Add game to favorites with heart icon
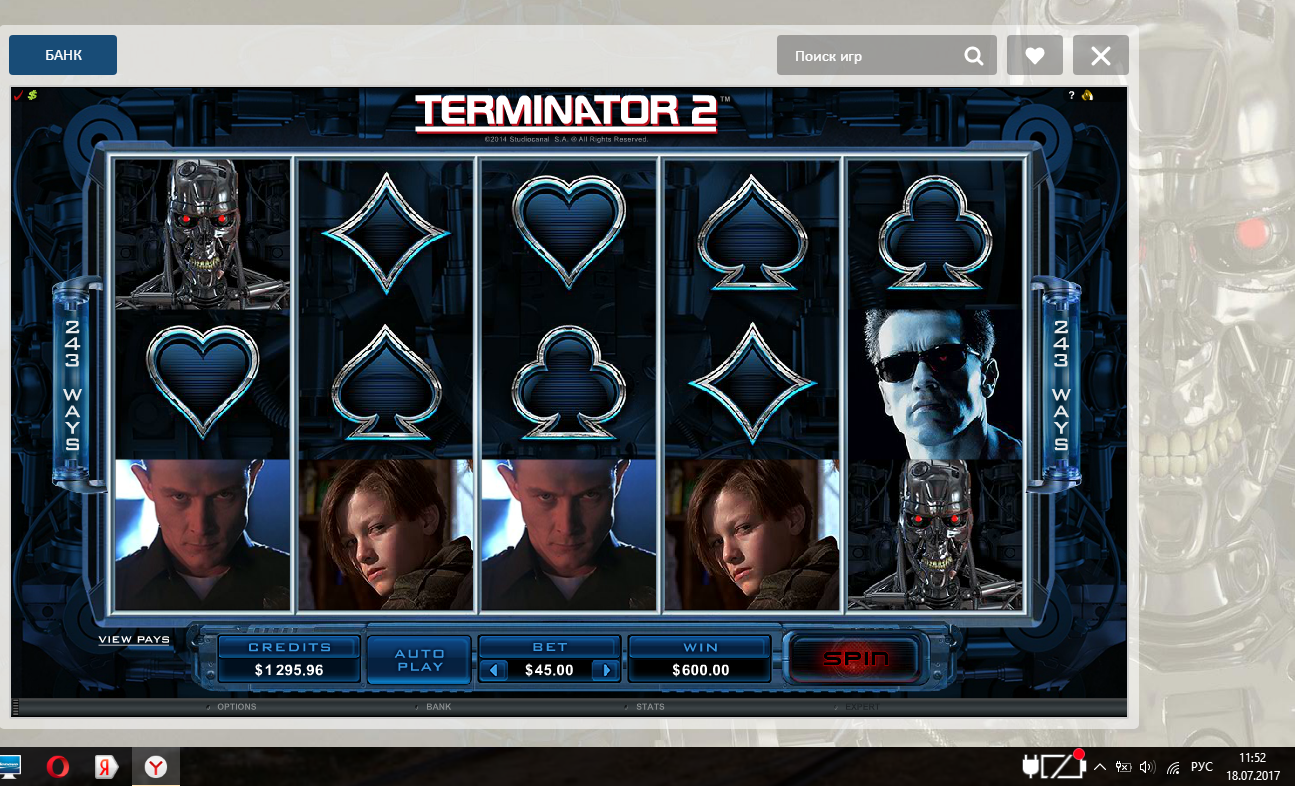 [x=1035, y=55]
